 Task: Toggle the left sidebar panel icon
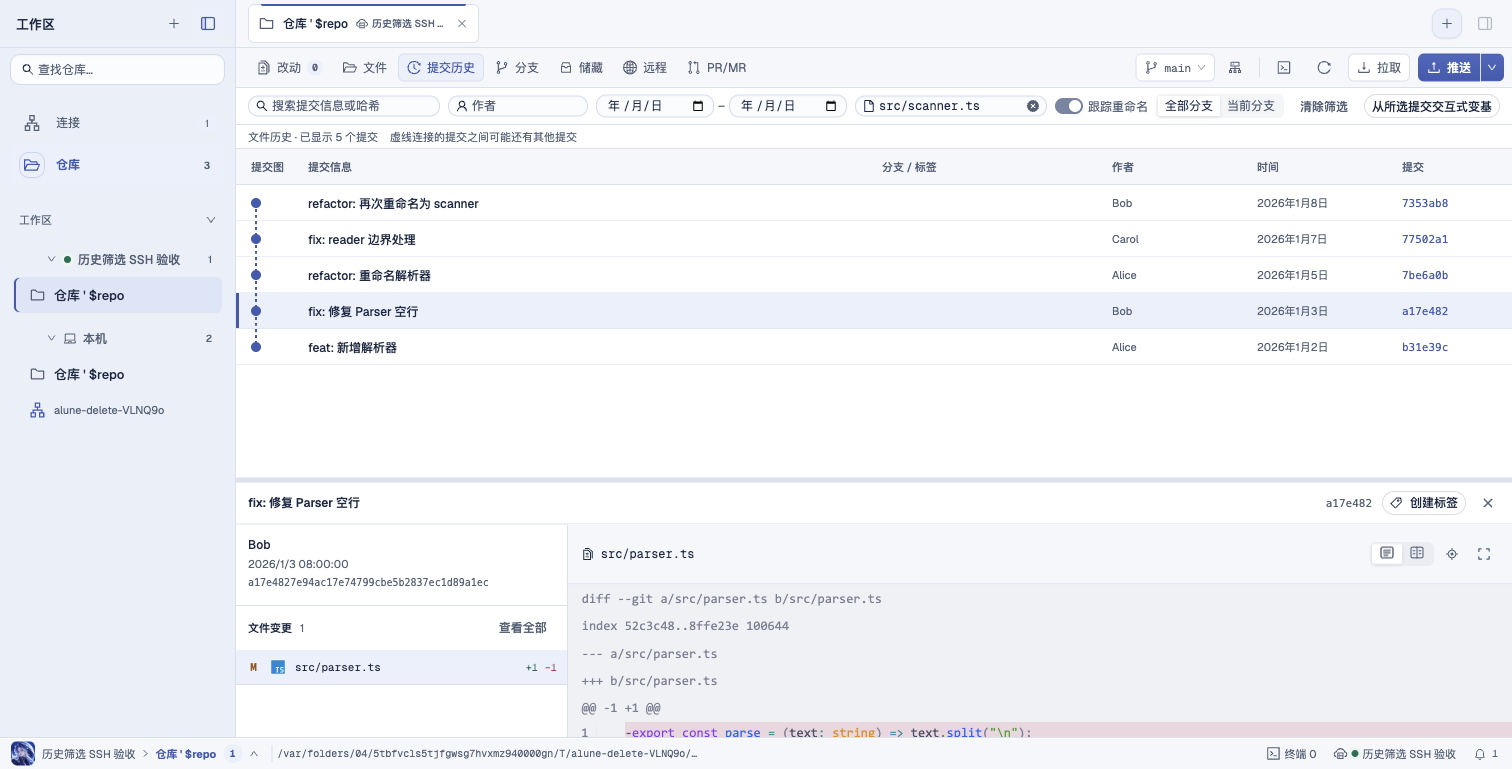pyautogui.click(x=208, y=23)
